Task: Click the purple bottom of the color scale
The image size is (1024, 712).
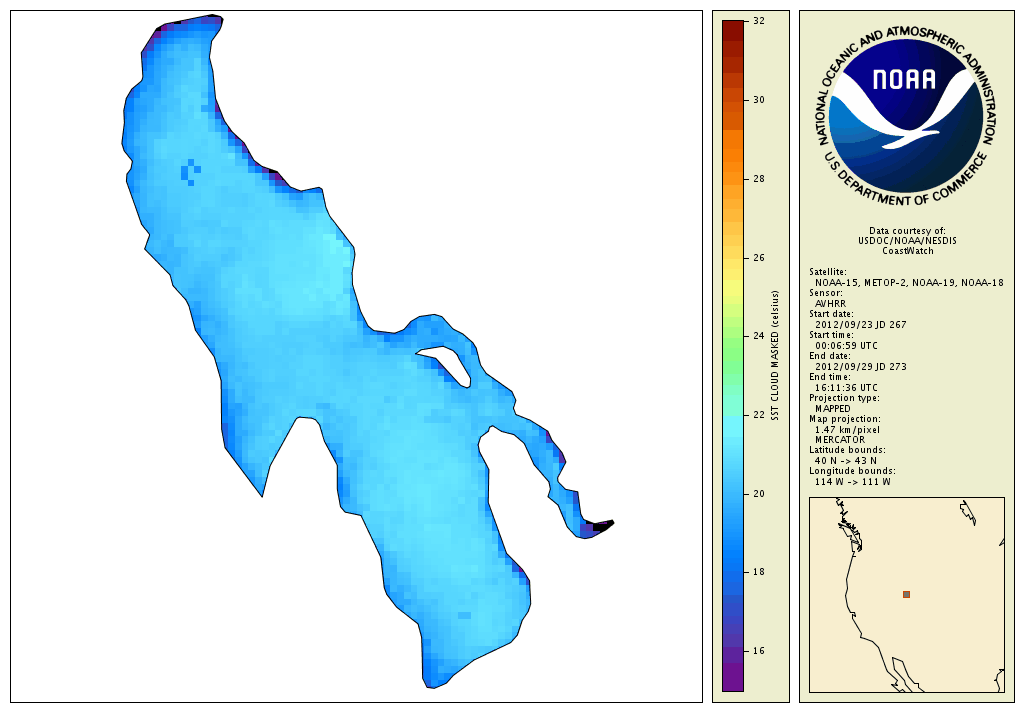Action: click(733, 679)
